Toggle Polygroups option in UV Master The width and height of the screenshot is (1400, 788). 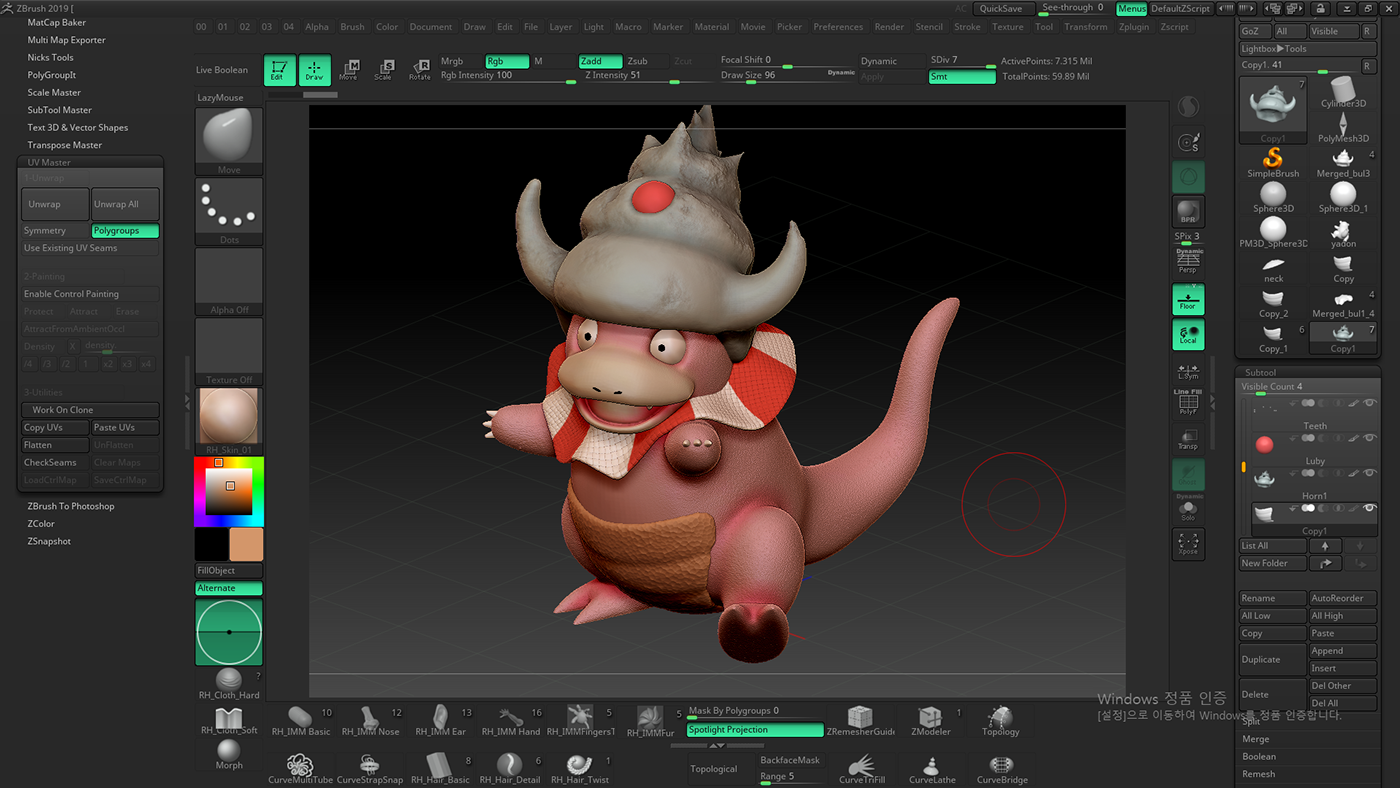tap(125, 230)
